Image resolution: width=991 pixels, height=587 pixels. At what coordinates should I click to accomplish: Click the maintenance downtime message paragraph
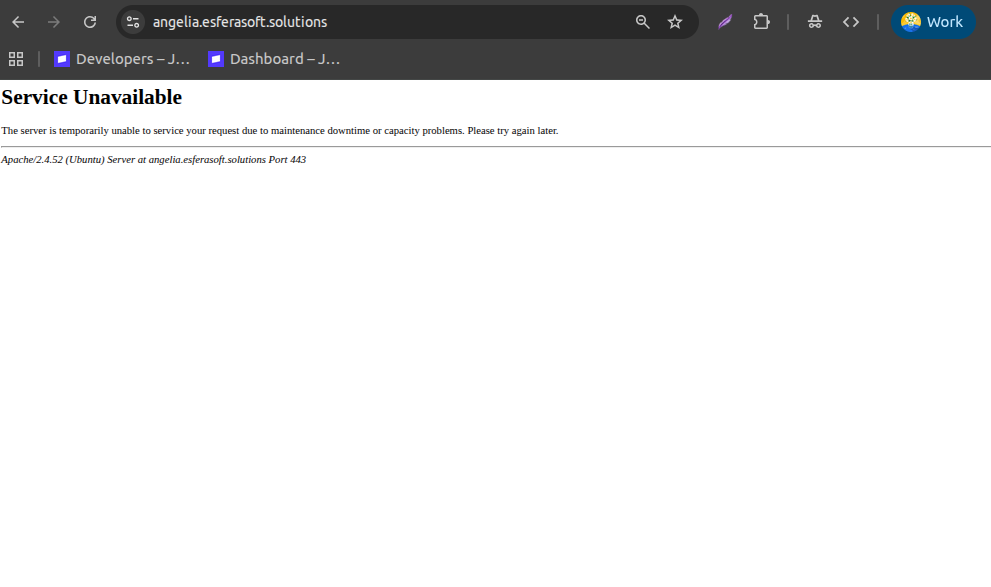(x=280, y=131)
